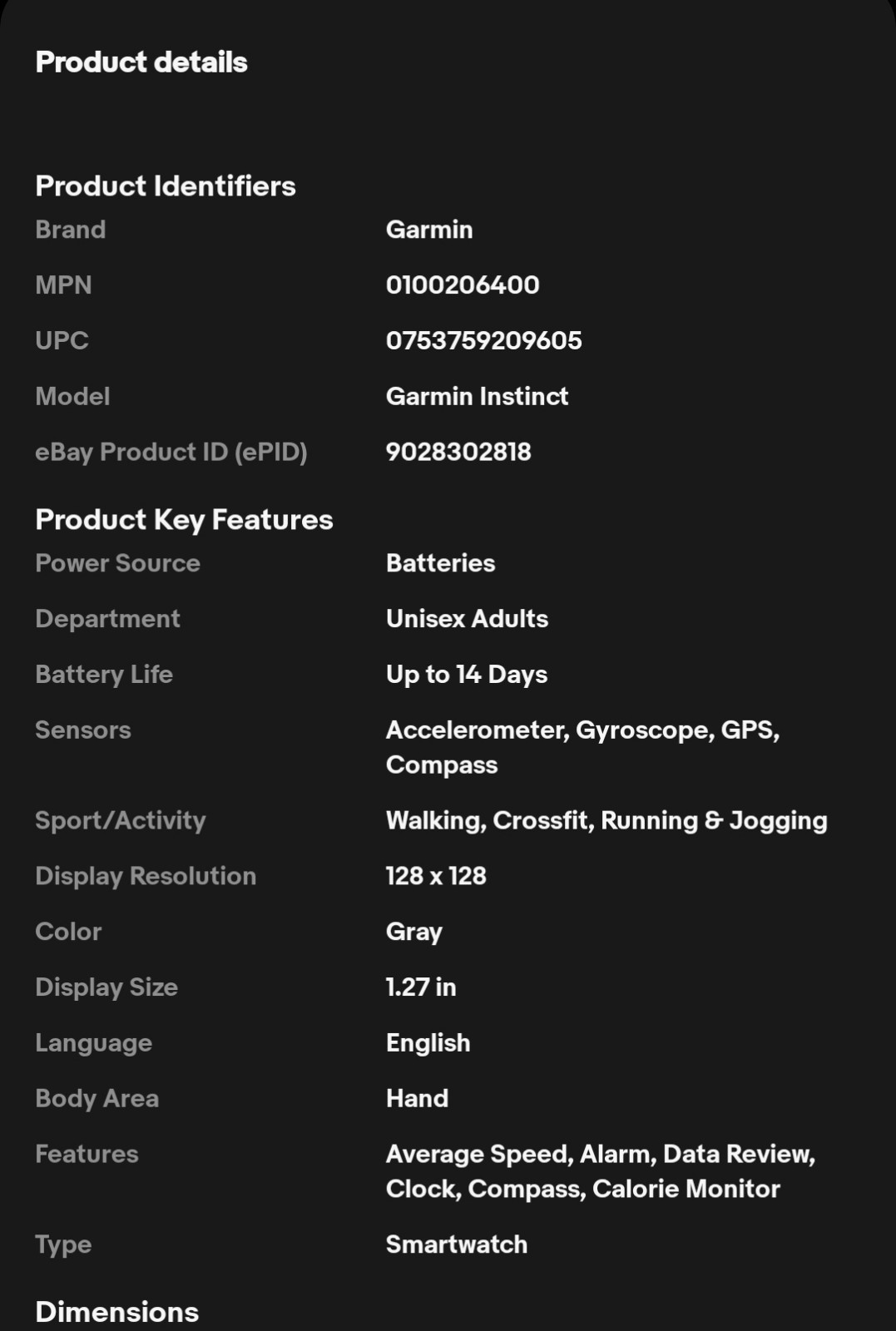Select the 1.27 in display size
The height and width of the screenshot is (1331, 896).
pos(421,987)
